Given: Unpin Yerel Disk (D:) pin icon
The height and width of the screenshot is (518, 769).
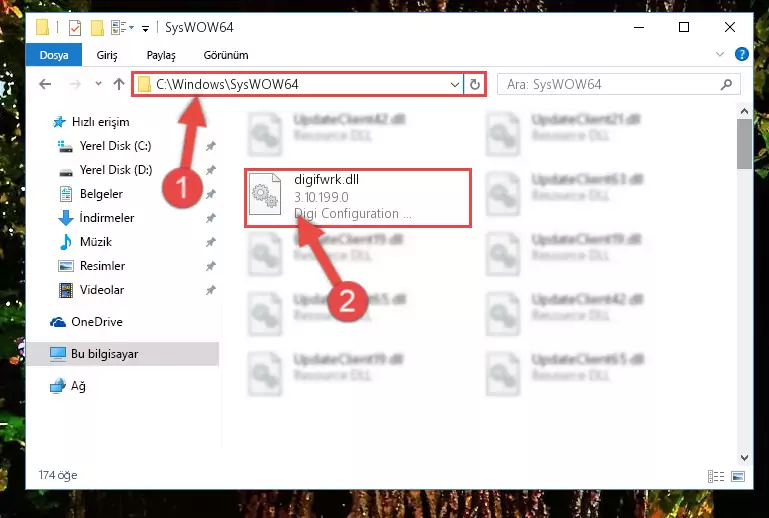Looking at the screenshot, I should 211,170.
